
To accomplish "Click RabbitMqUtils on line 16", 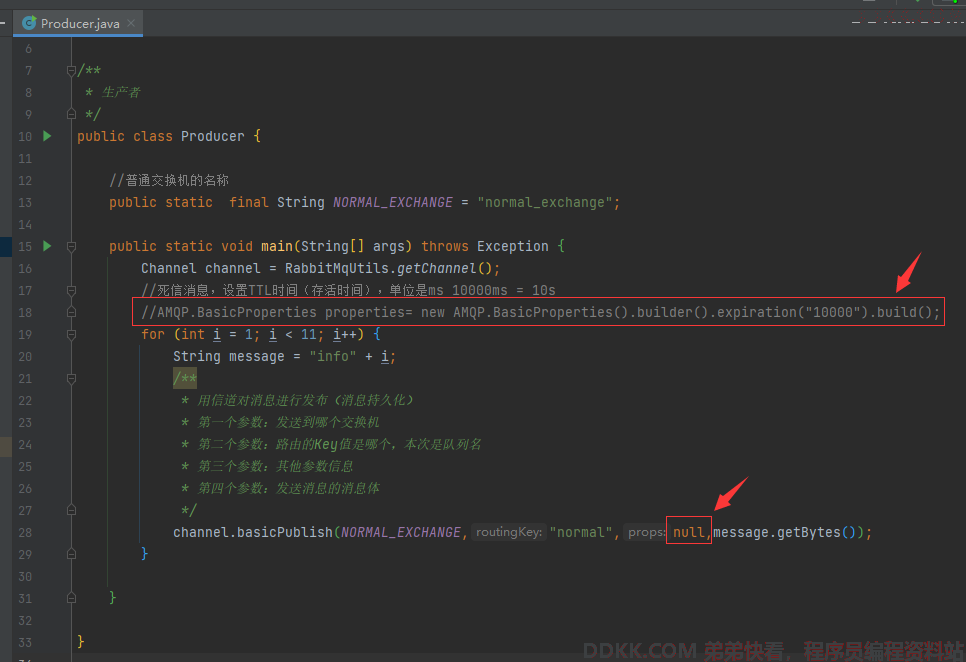I will (x=336, y=268).
